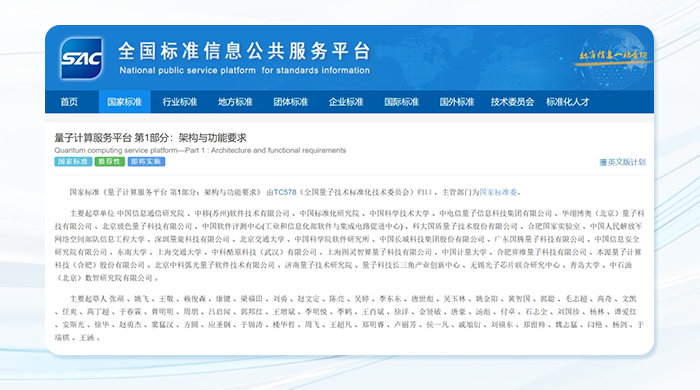Click the SAC logo icon
Screen dimensions: 700x390
pyautogui.click(x=82, y=58)
